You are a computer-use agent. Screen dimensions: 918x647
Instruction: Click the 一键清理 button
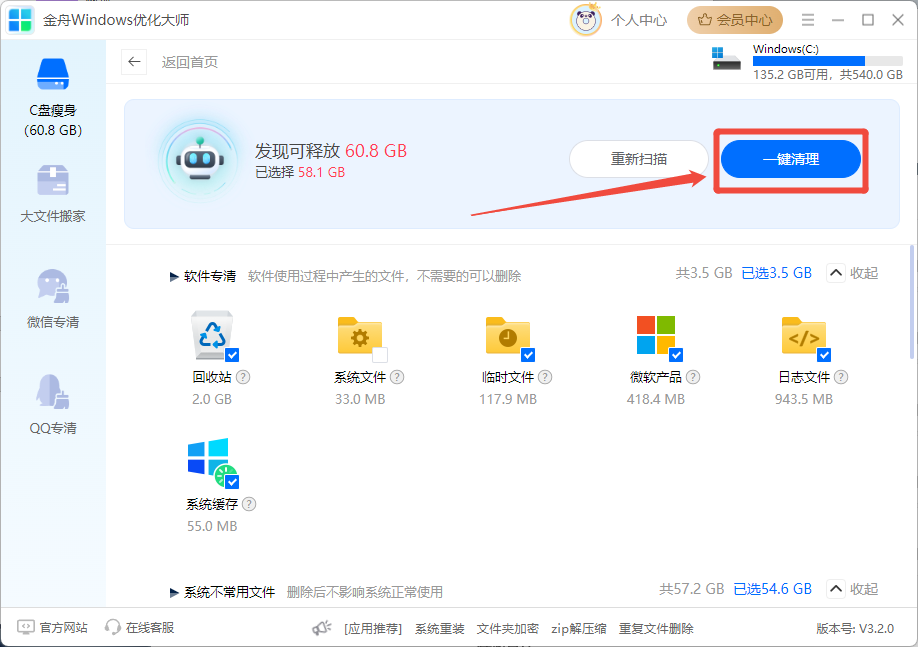click(x=790, y=159)
